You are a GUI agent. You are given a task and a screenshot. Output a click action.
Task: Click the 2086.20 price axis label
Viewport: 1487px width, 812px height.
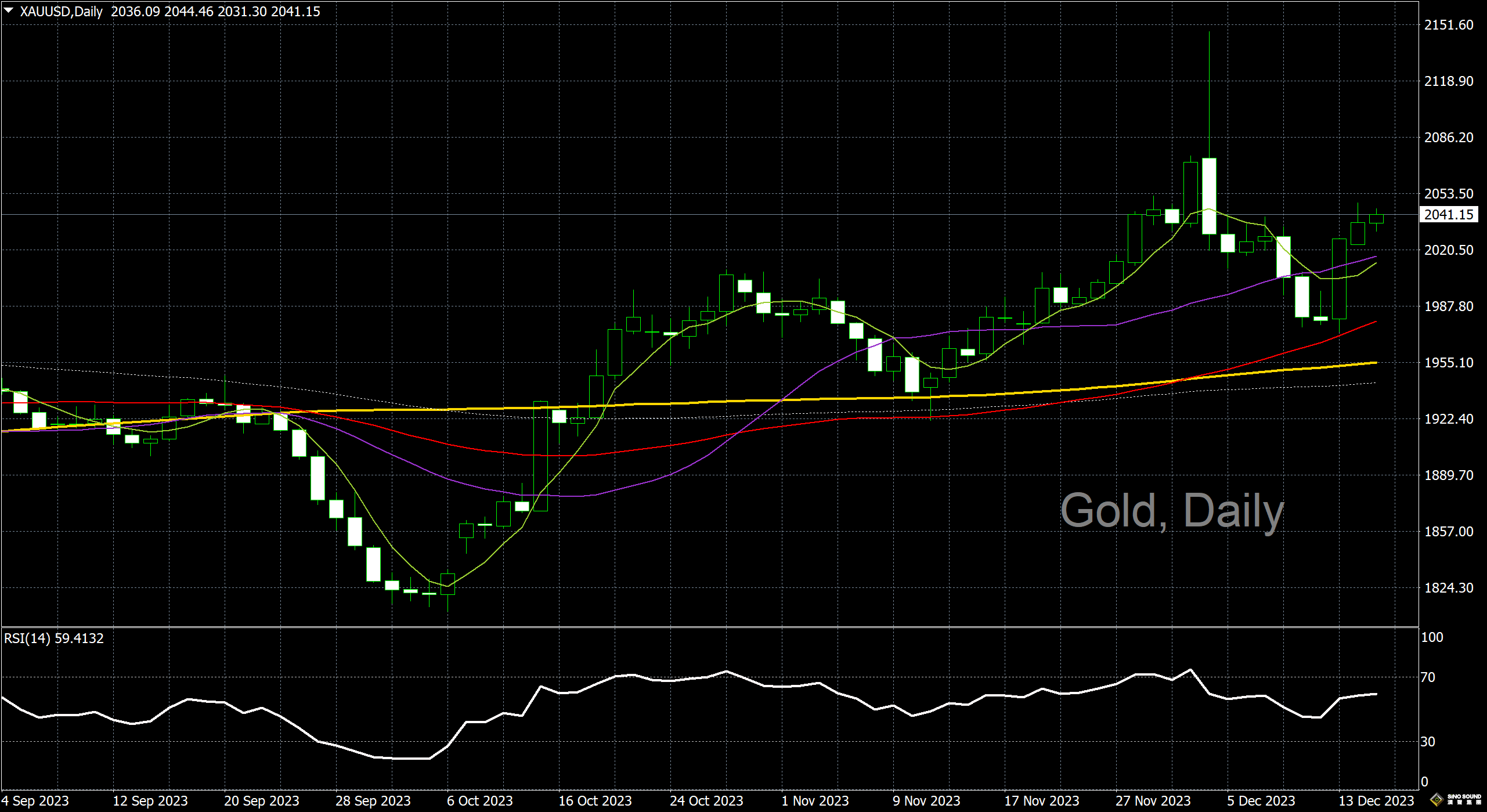[1449, 137]
